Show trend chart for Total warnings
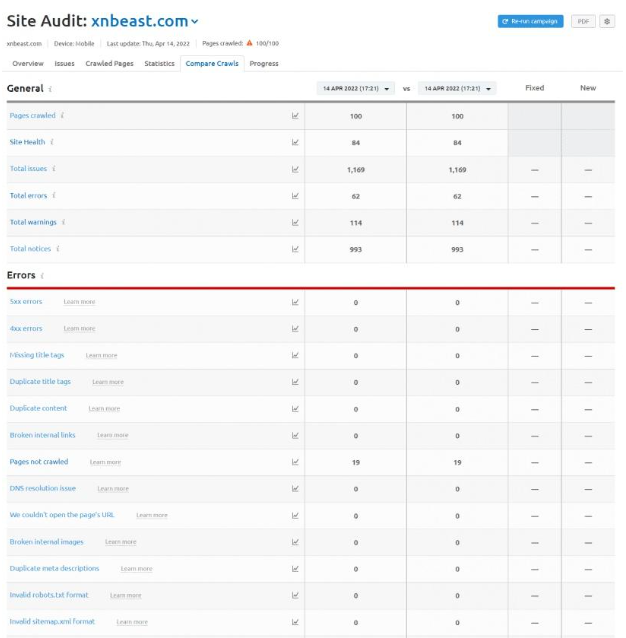The height and width of the screenshot is (638, 626). coord(295,223)
